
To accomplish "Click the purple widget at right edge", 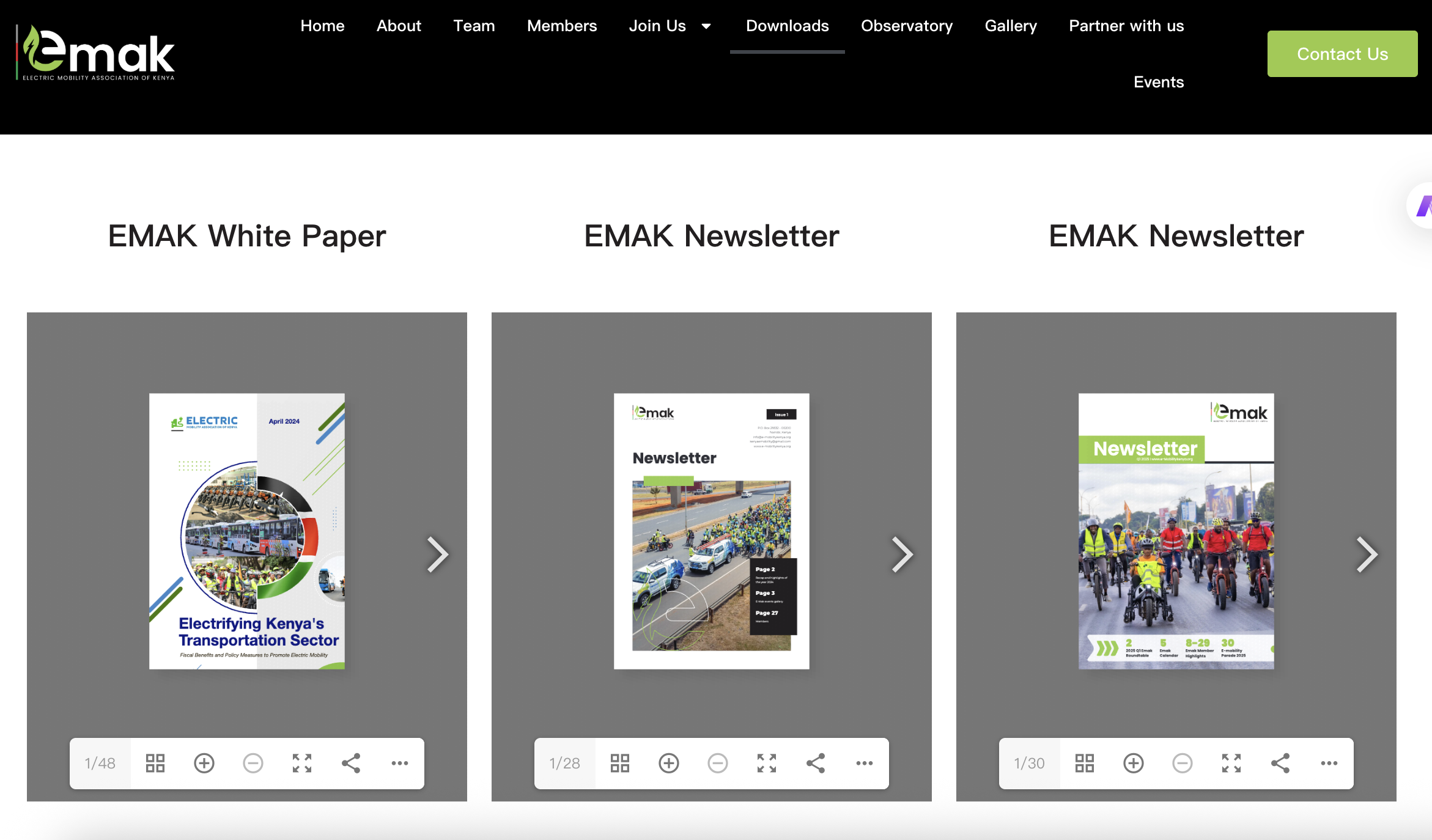I will [1421, 206].
